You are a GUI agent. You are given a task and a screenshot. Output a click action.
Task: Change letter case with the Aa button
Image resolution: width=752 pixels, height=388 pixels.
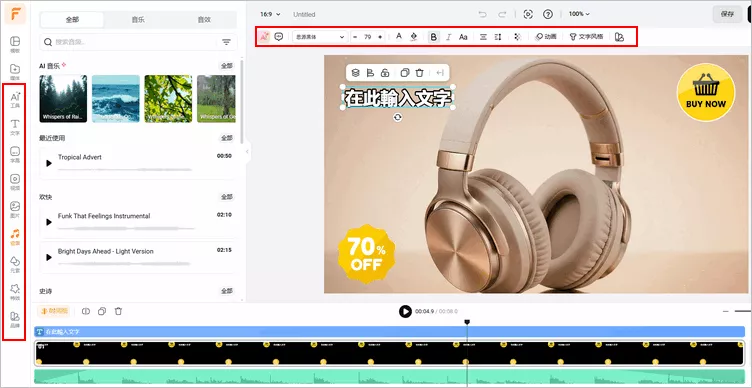[463, 36]
